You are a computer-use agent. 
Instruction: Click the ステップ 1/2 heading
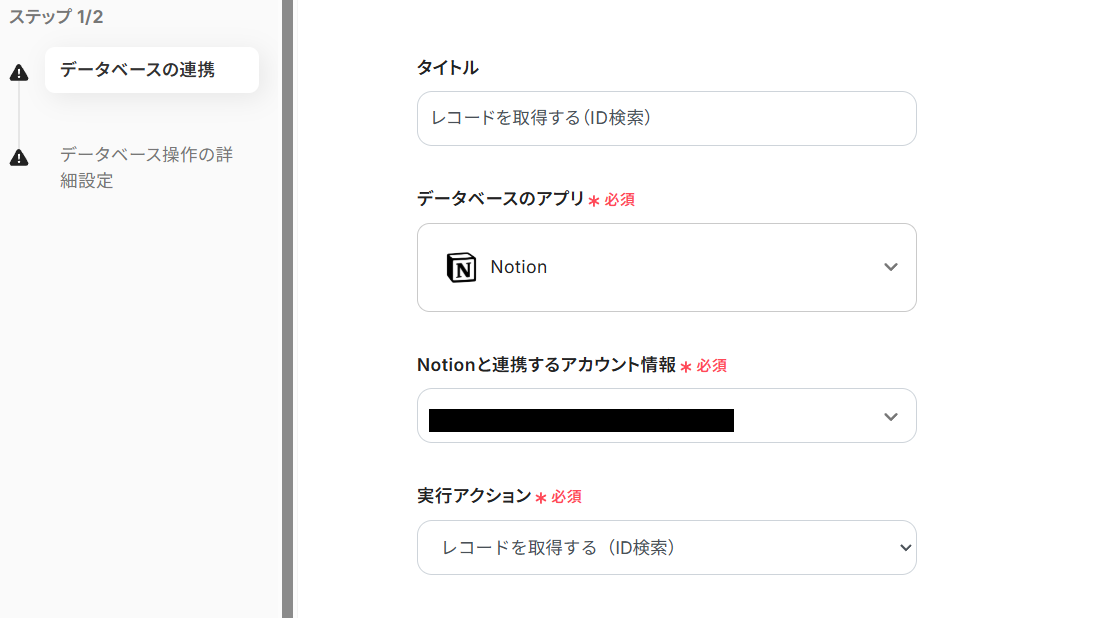pyautogui.click(x=56, y=17)
